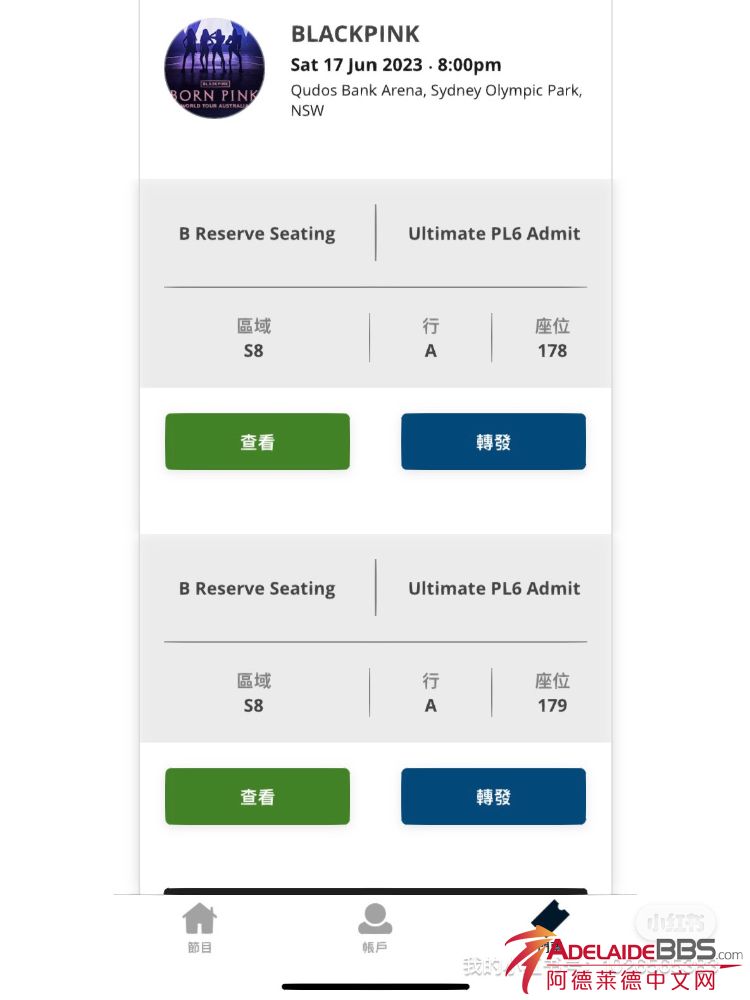Tap the BLACKPINK Born Pink event thumbnail

tap(214, 68)
